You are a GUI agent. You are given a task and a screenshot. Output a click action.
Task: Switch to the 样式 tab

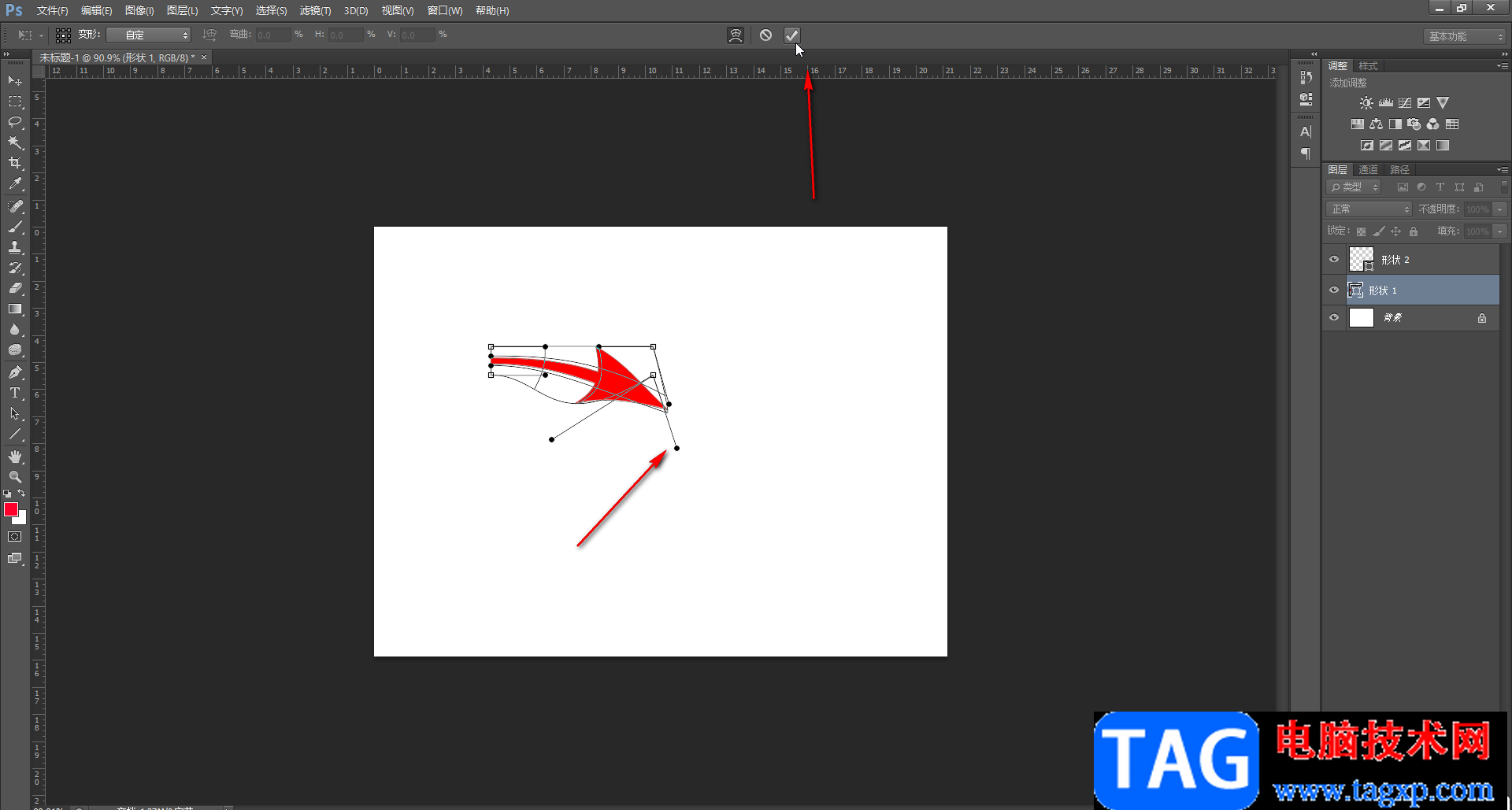[x=1369, y=66]
